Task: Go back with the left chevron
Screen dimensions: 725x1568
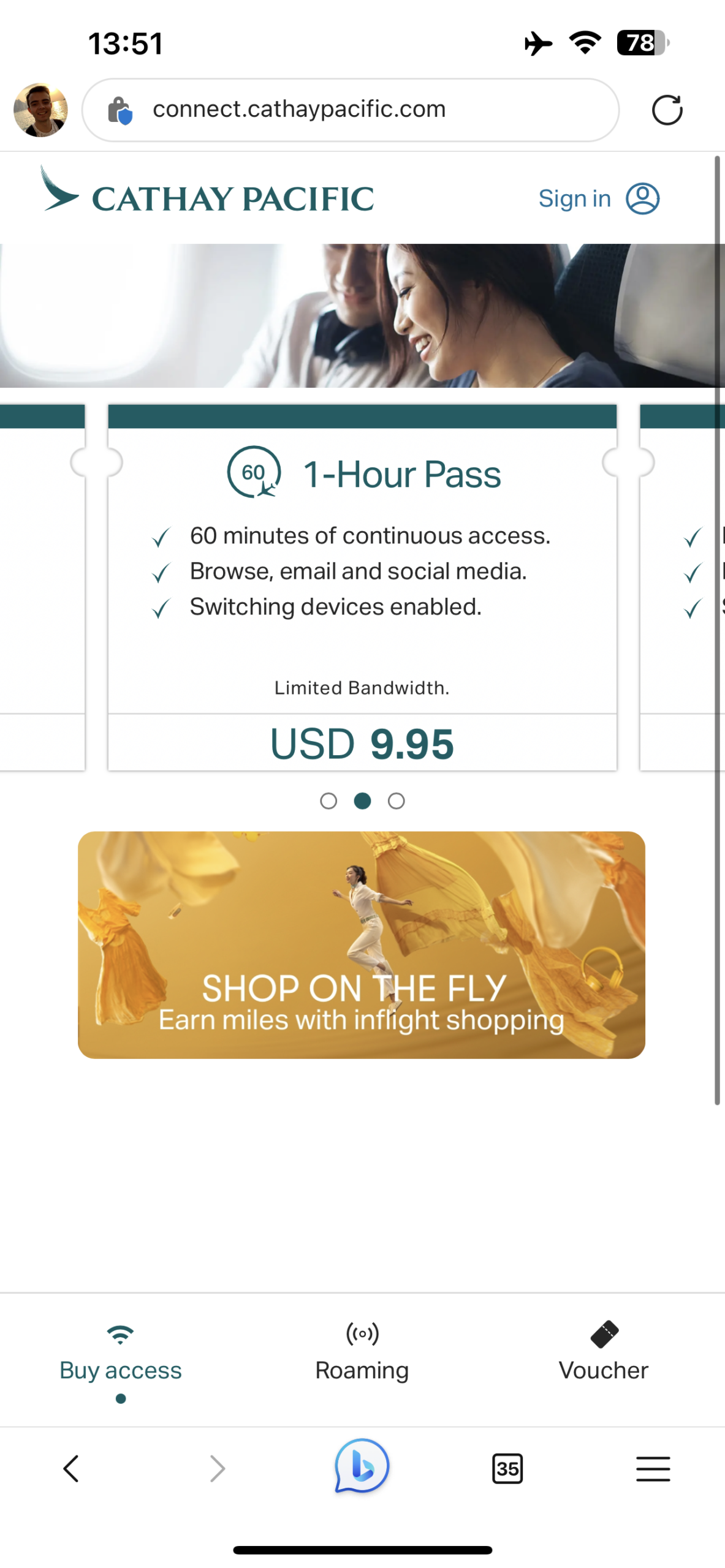Action: coord(71,1469)
